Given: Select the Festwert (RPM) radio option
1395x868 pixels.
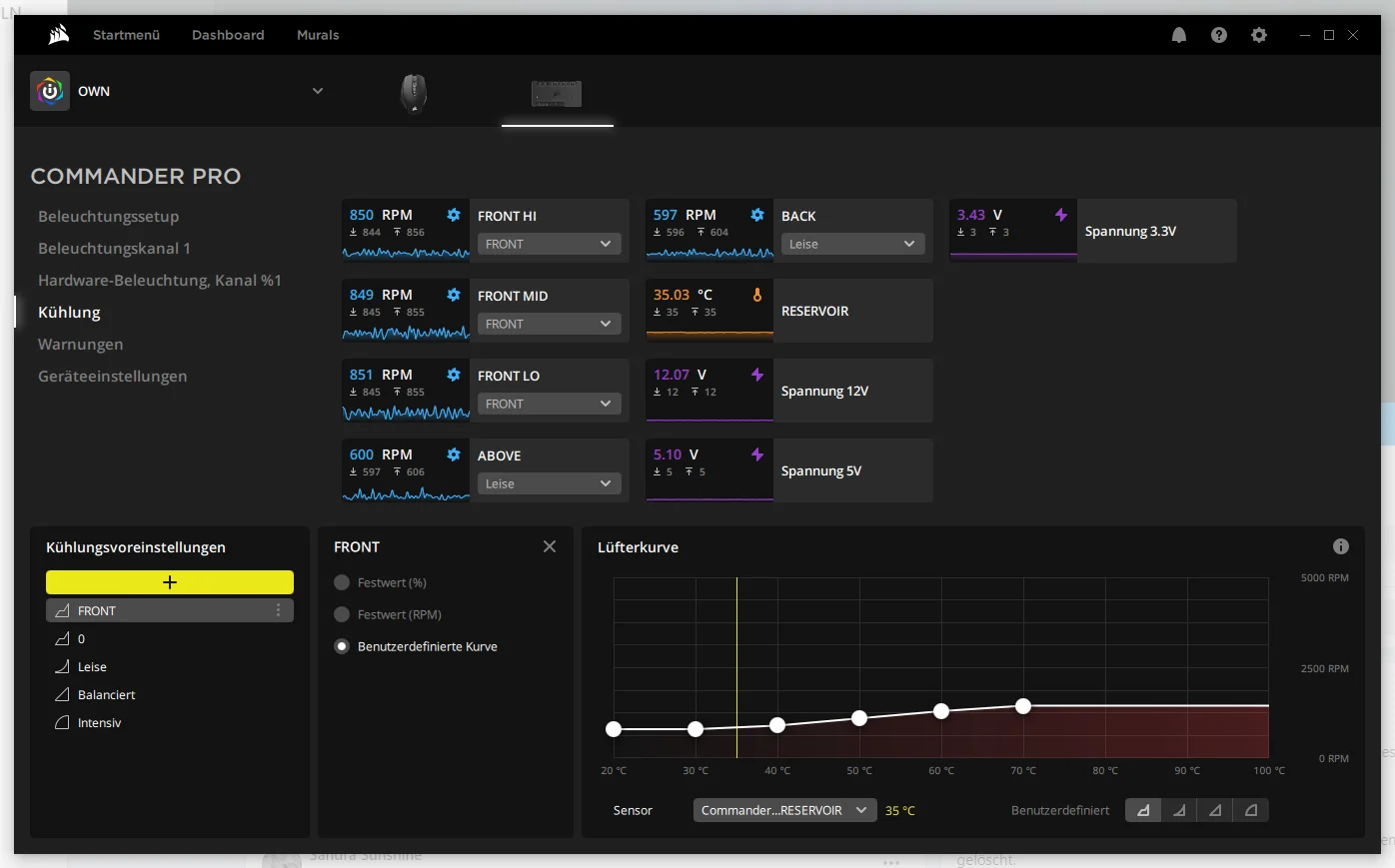Looking at the screenshot, I should coord(342,614).
